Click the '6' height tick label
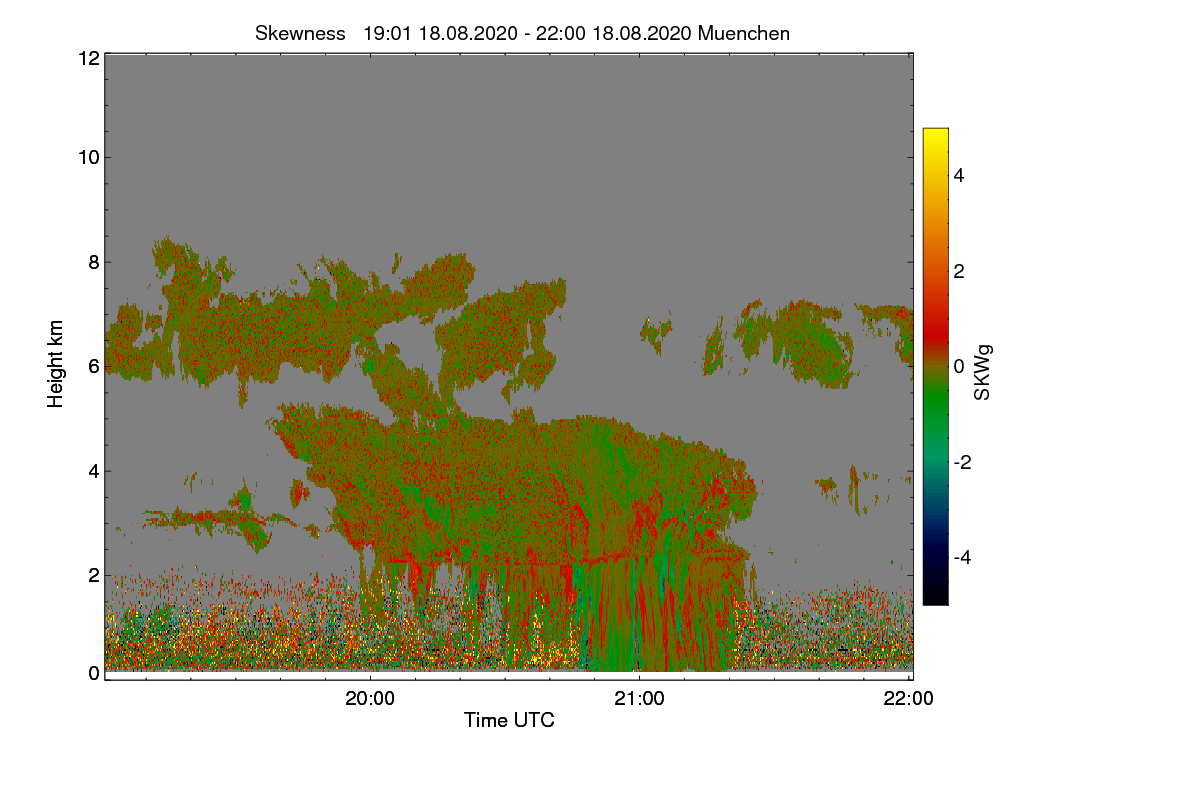The image size is (1200, 800). coord(93,366)
